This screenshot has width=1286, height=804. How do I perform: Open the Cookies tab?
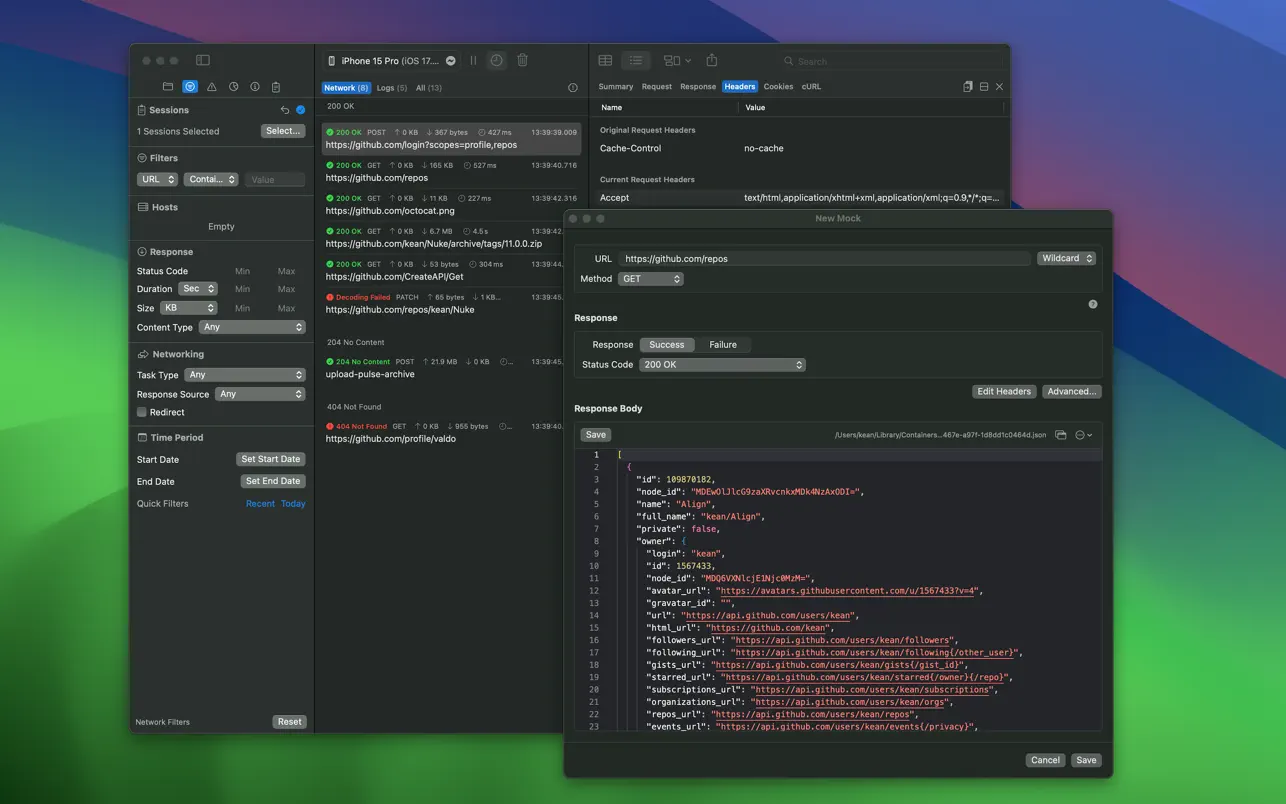click(x=778, y=87)
